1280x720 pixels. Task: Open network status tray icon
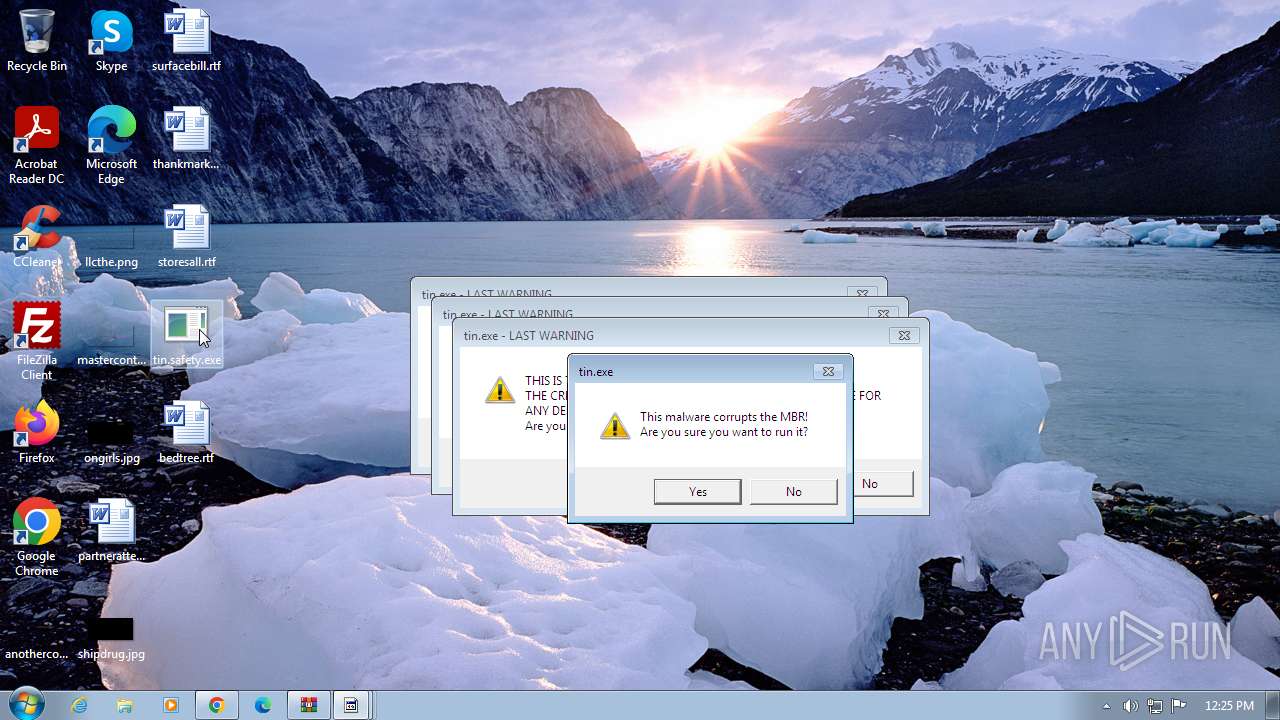coord(1155,706)
